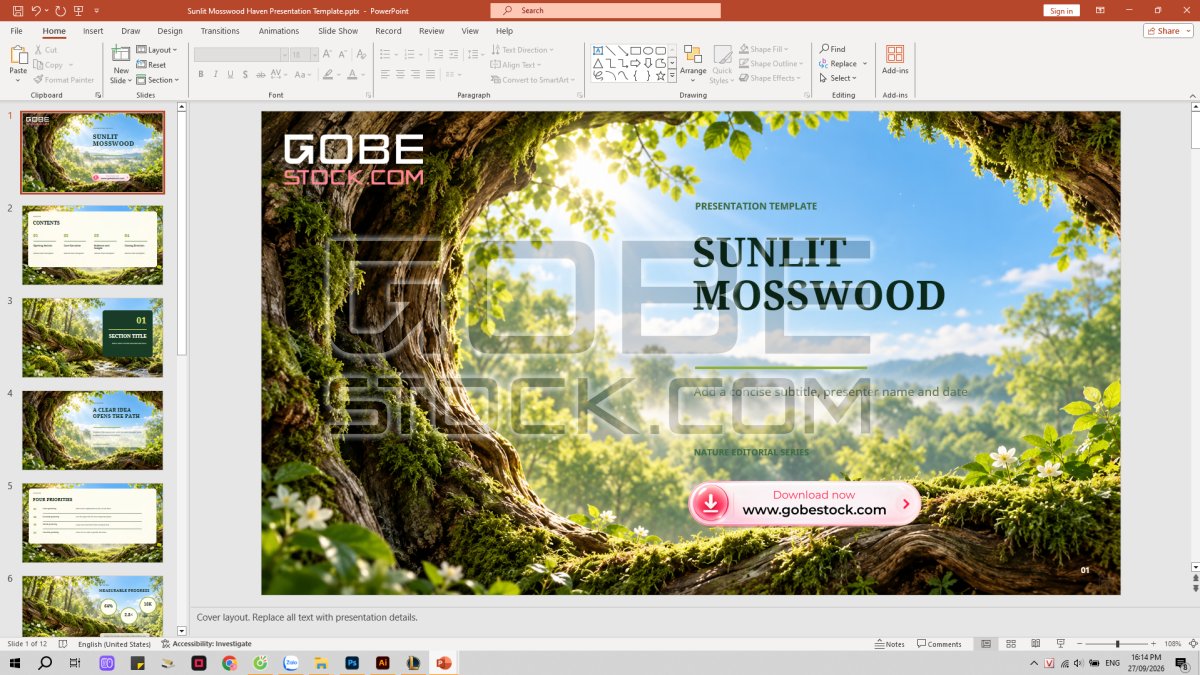Screen dimensions: 1200x675
Task: Click the zoom out minus button
Action: pos(1080,644)
